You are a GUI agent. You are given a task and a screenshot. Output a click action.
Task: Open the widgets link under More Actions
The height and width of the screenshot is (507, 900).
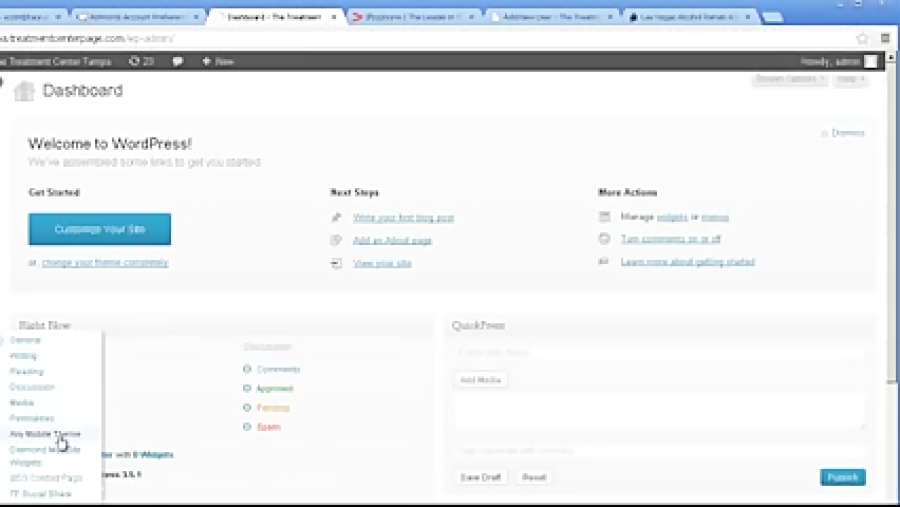tap(672, 217)
